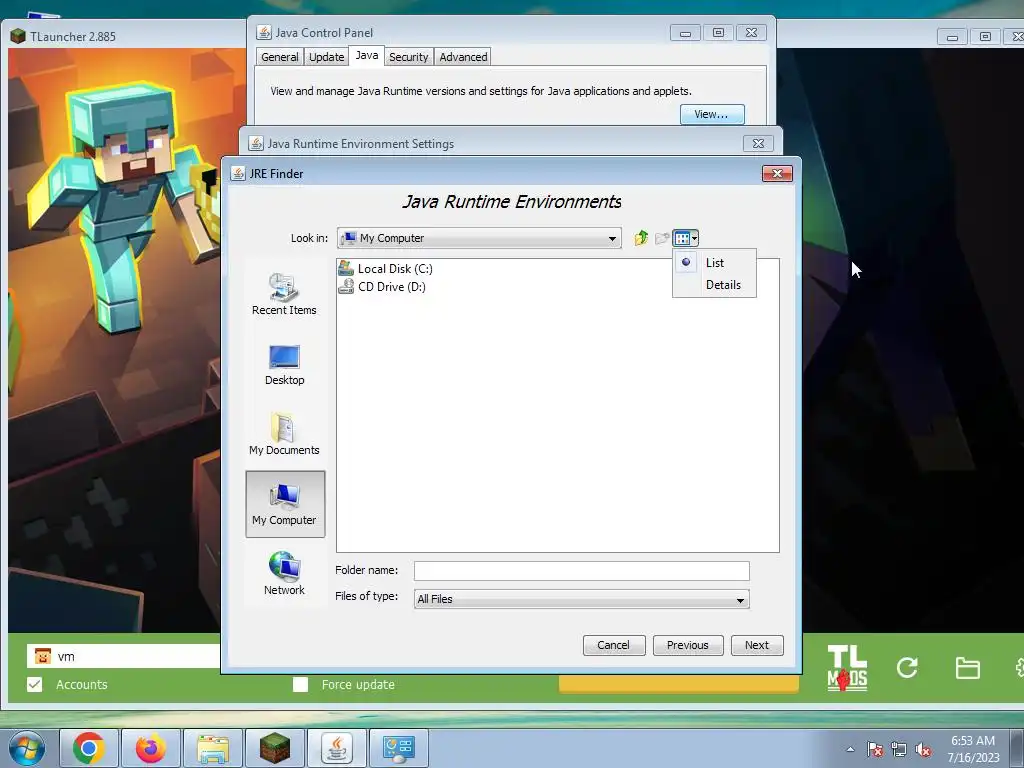Click the muted volume tray icon
Image resolution: width=1024 pixels, height=768 pixels.
[923, 750]
